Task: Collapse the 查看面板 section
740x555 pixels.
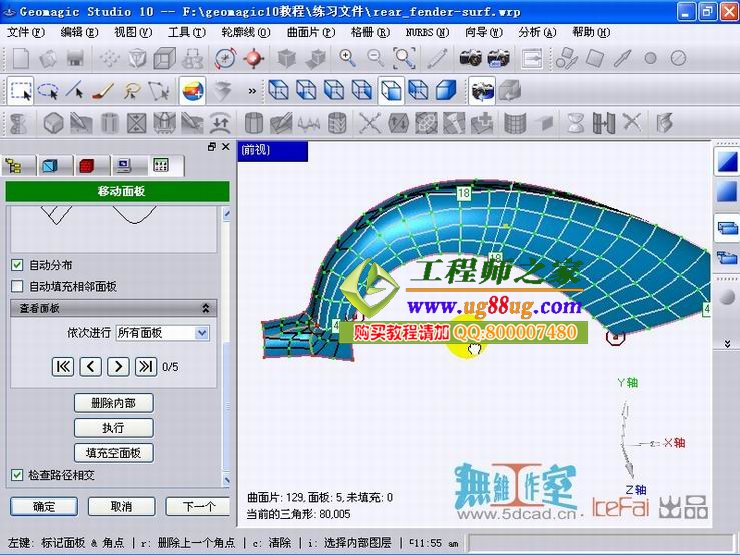Action: 207,309
